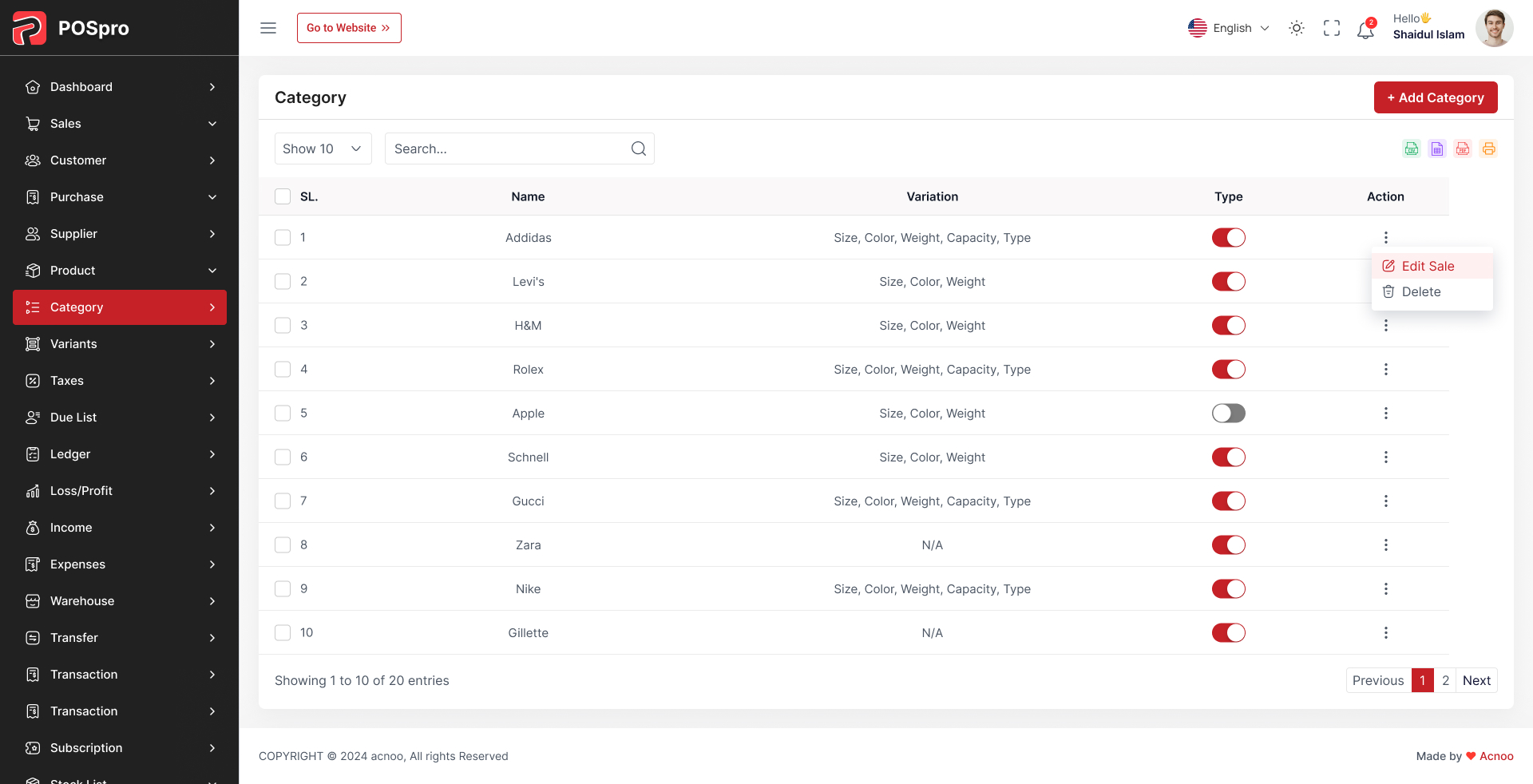Export the table as PDF
Viewport: 1533px width, 784px height.
point(1463,148)
